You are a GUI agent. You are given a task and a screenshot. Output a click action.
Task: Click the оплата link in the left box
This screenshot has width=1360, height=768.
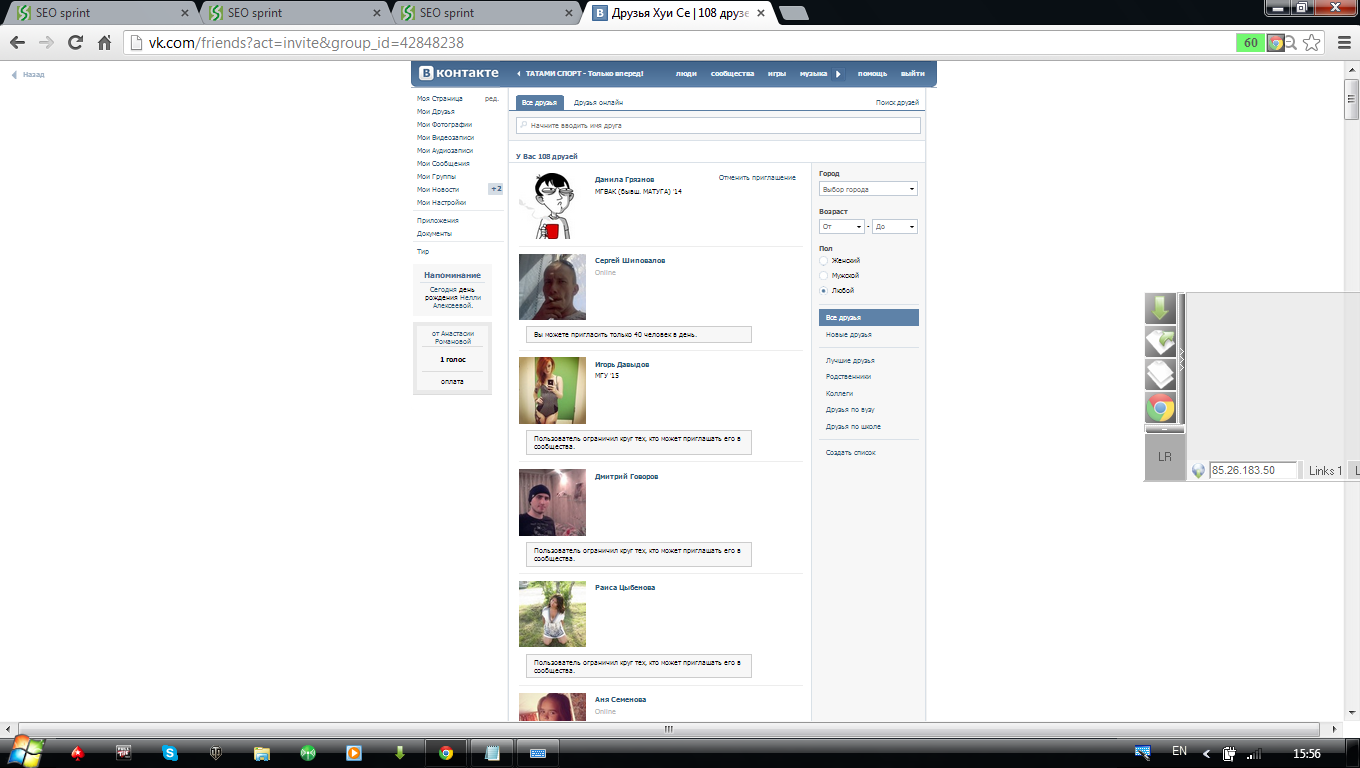coord(452,381)
